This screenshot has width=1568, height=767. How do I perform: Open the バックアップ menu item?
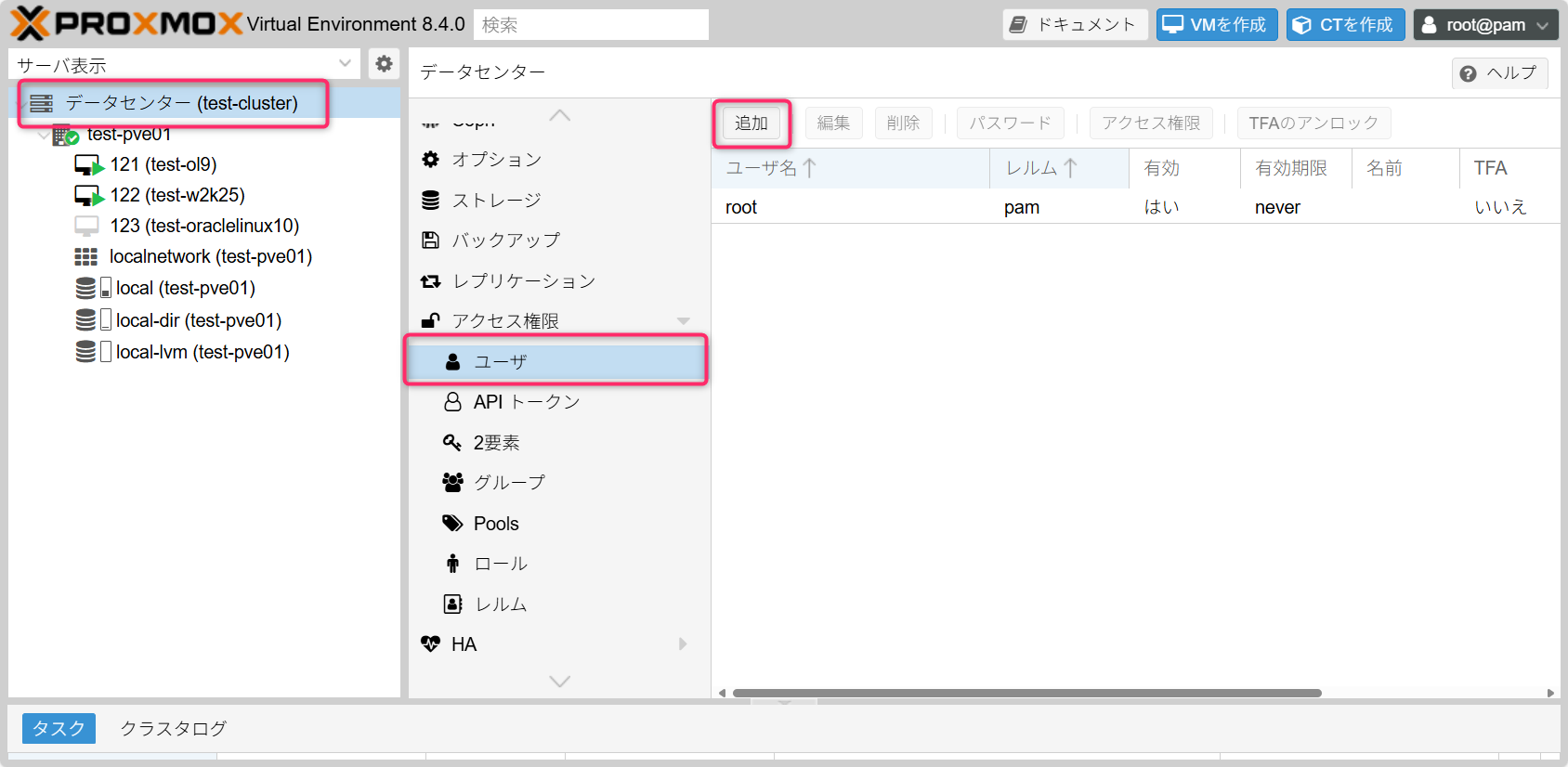tap(558, 240)
